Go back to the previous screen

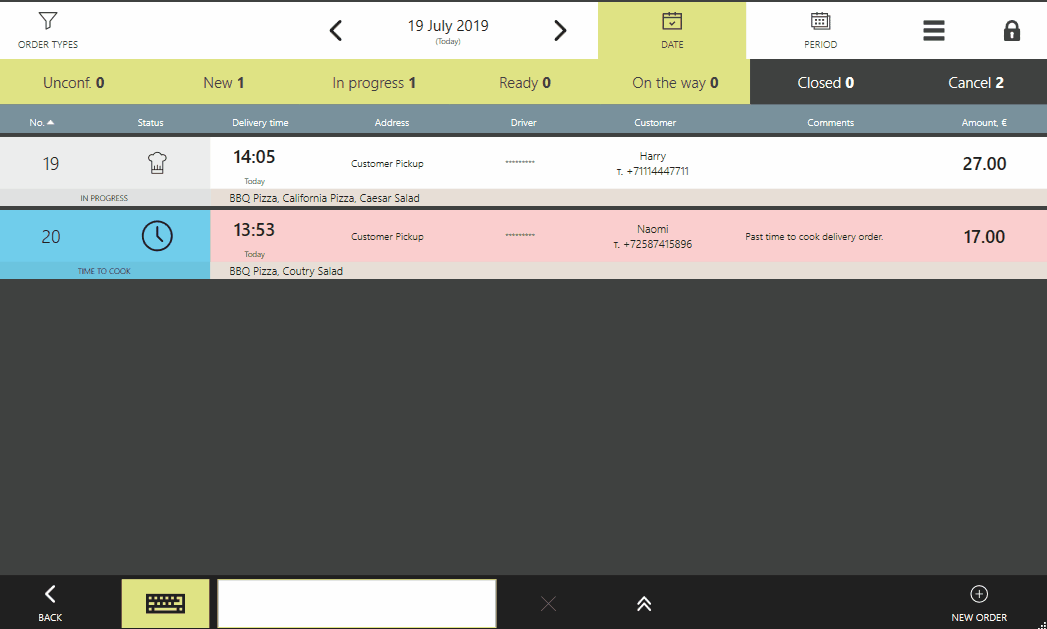pos(50,603)
